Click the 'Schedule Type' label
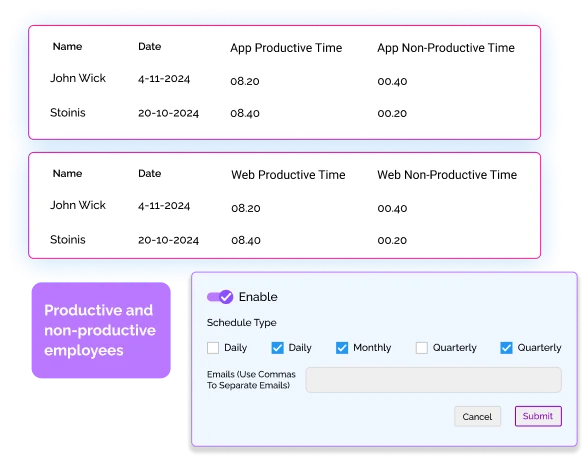This screenshot has width=584, height=457. (241, 323)
